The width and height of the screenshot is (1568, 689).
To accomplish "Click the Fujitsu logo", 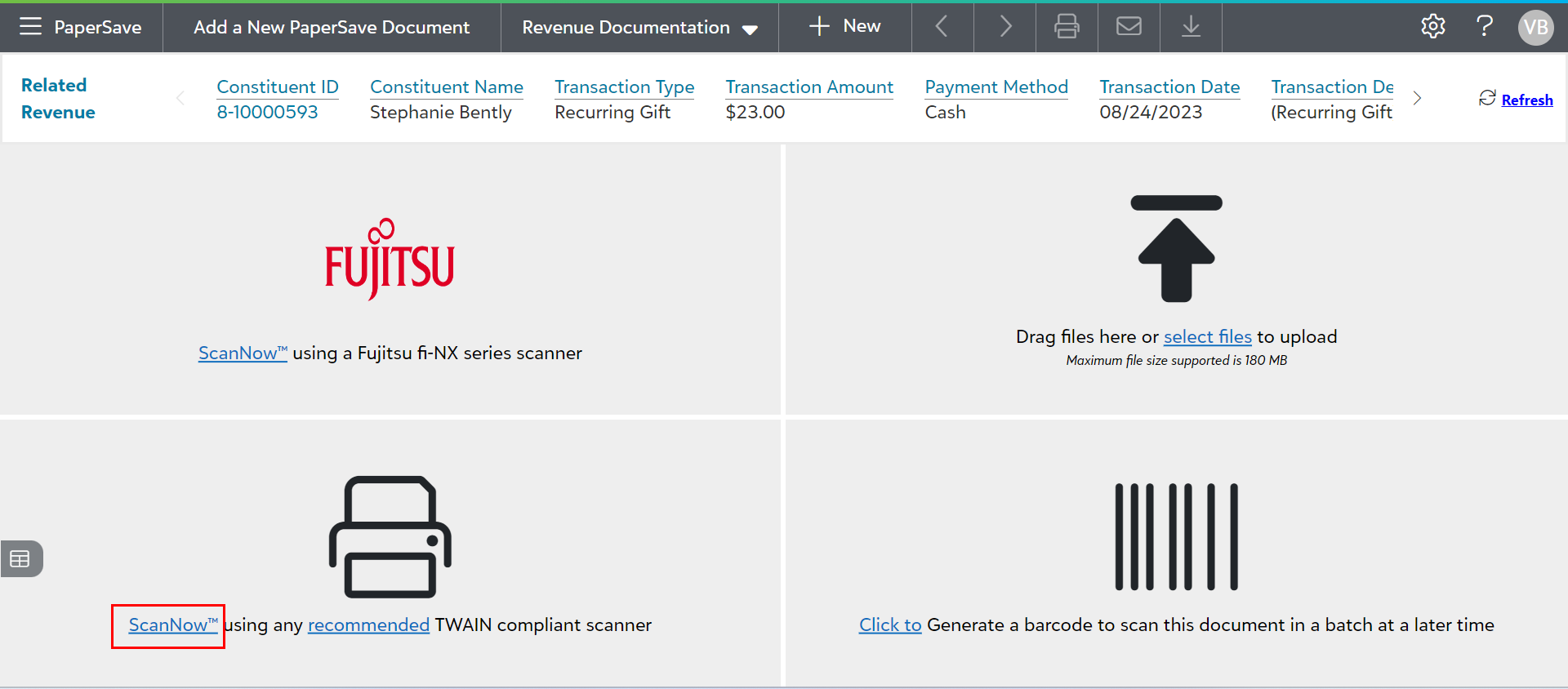I will [390, 259].
